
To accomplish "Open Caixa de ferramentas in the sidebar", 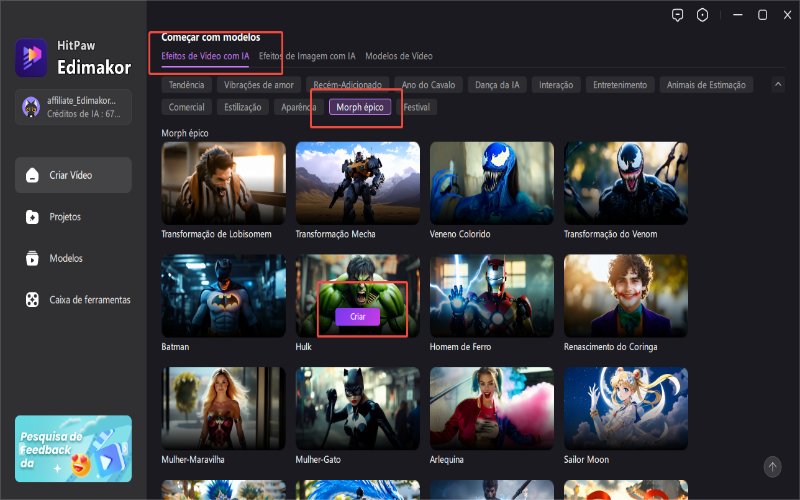I will tap(73, 299).
